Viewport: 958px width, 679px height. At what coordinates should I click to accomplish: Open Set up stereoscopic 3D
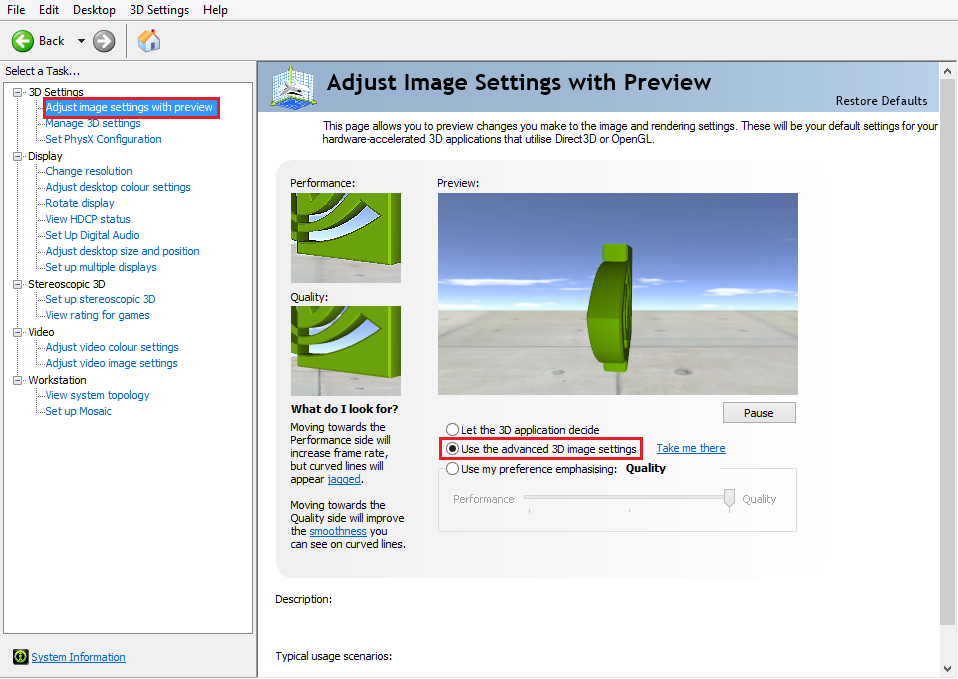pyautogui.click(x=100, y=299)
